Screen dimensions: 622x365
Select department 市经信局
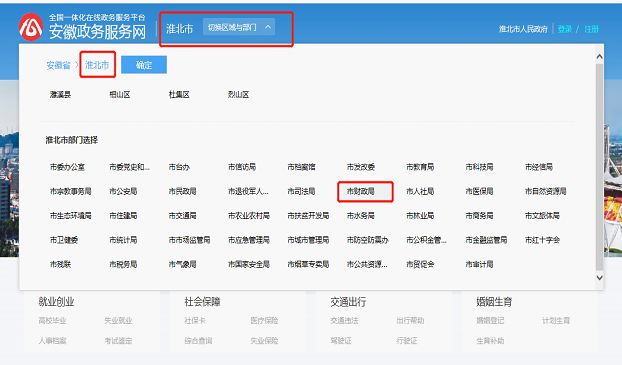click(539, 167)
